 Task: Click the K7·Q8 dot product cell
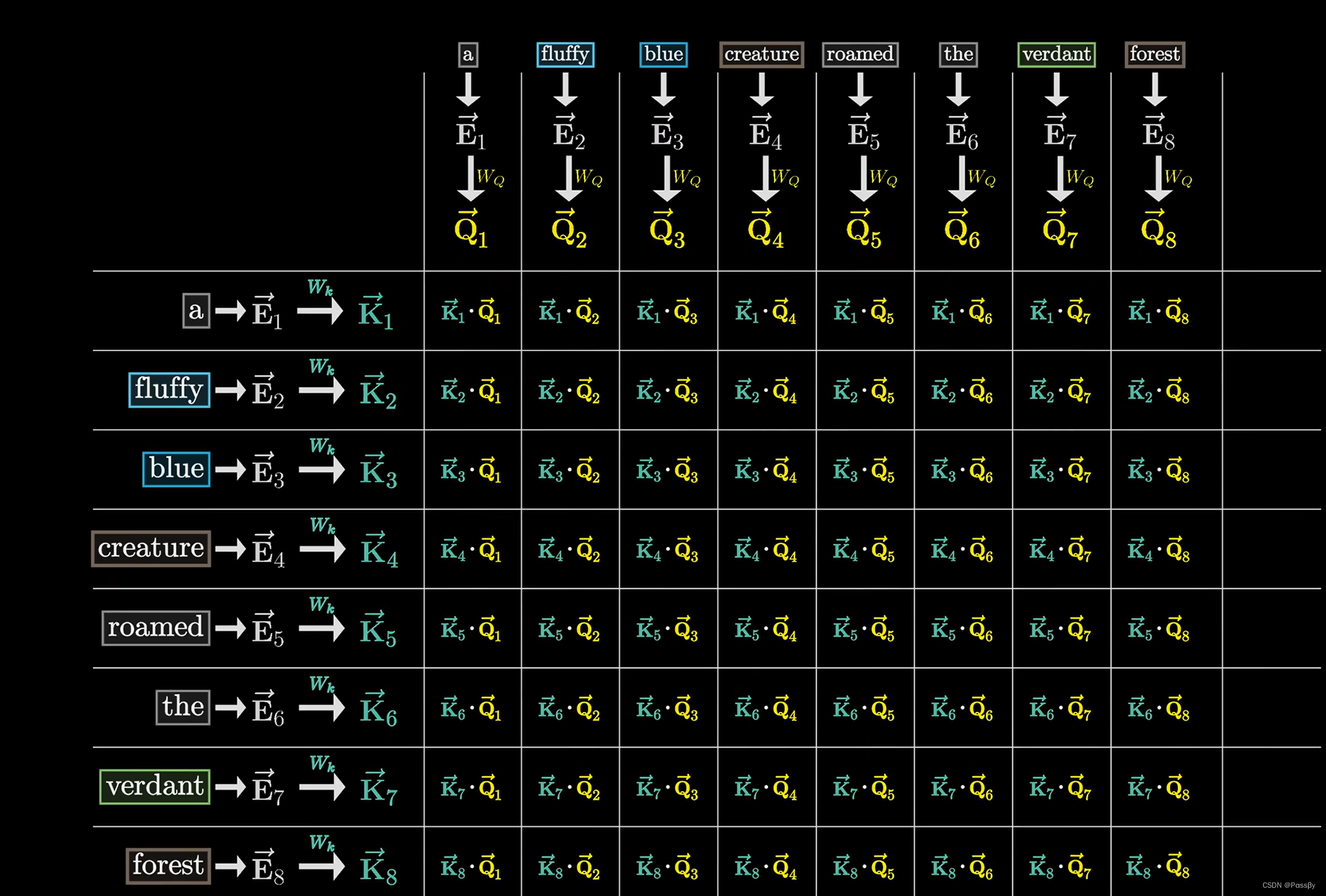[x=1158, y=789]
